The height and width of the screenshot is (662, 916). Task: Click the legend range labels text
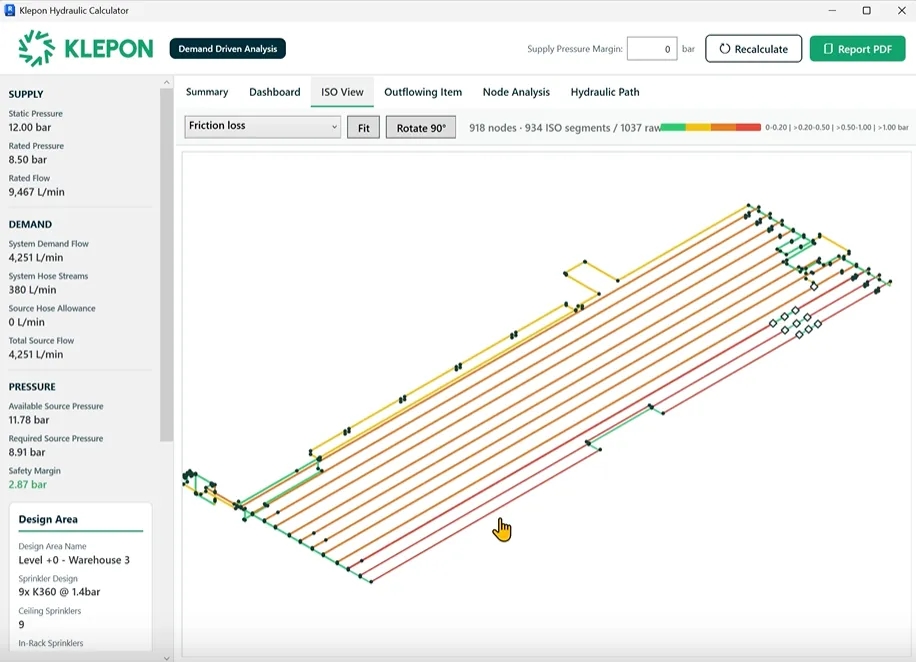pyautogui.click(x=837, y=127)
